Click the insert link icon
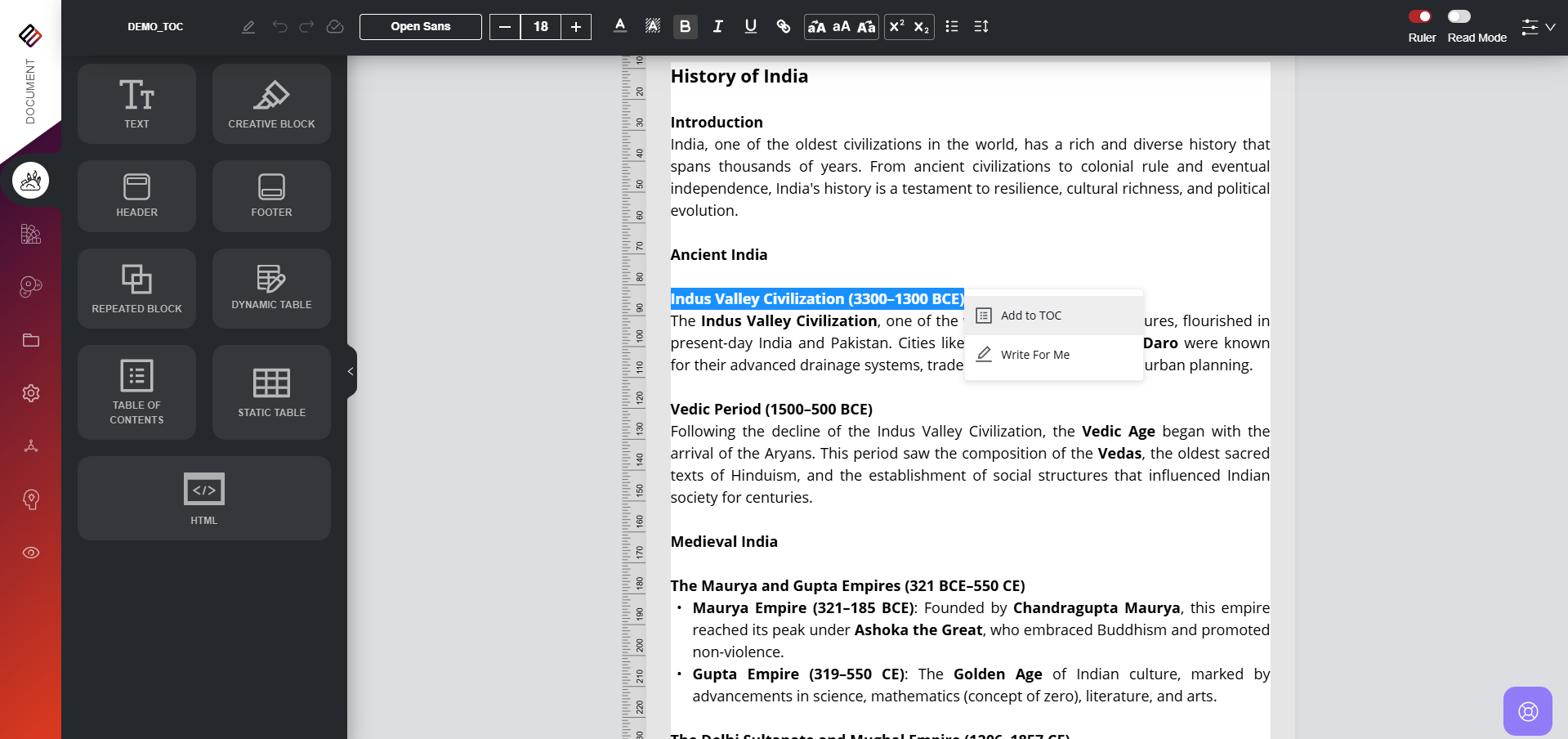 (783, 26)
